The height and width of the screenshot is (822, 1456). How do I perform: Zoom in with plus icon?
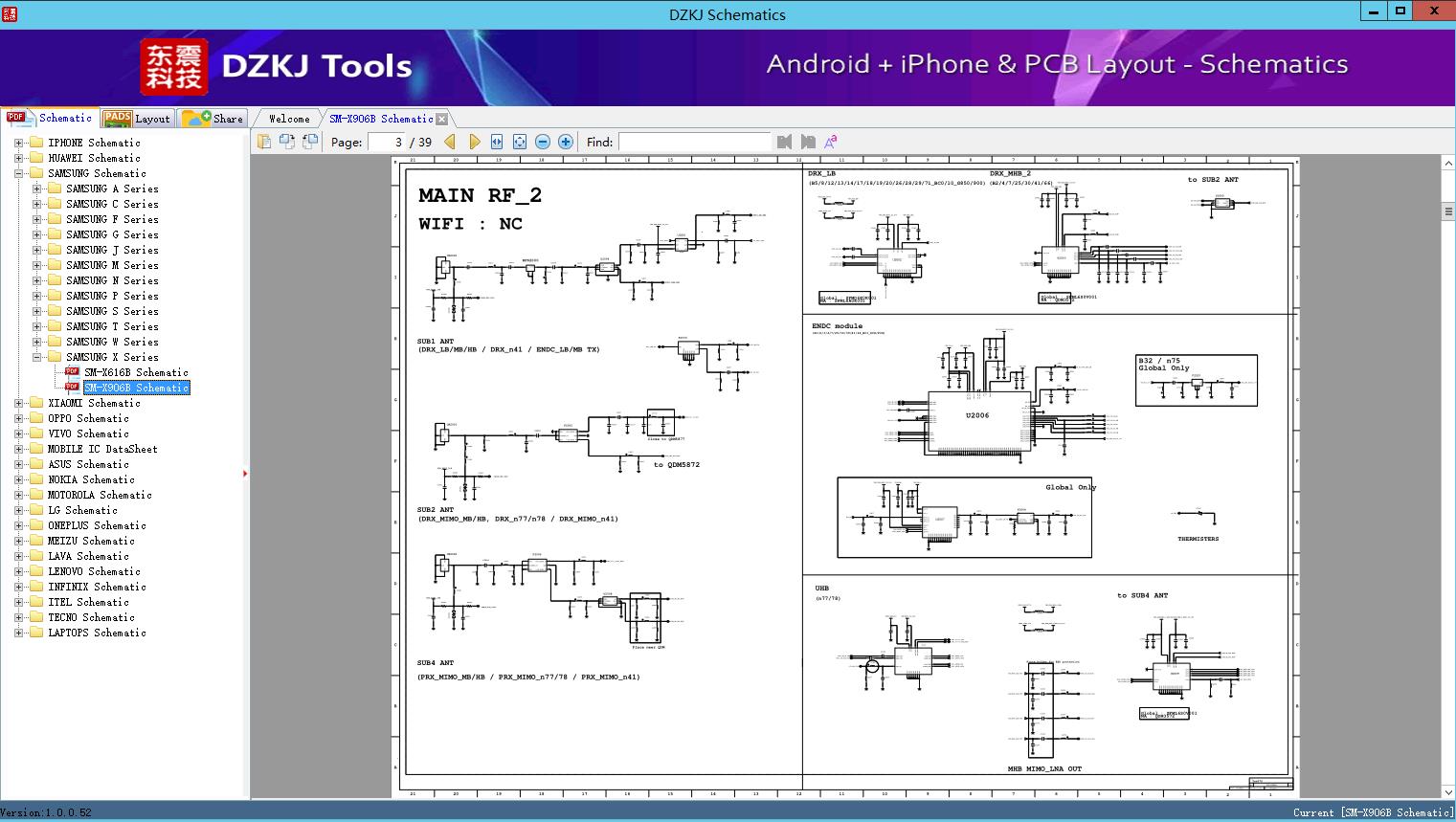point(566,142)
